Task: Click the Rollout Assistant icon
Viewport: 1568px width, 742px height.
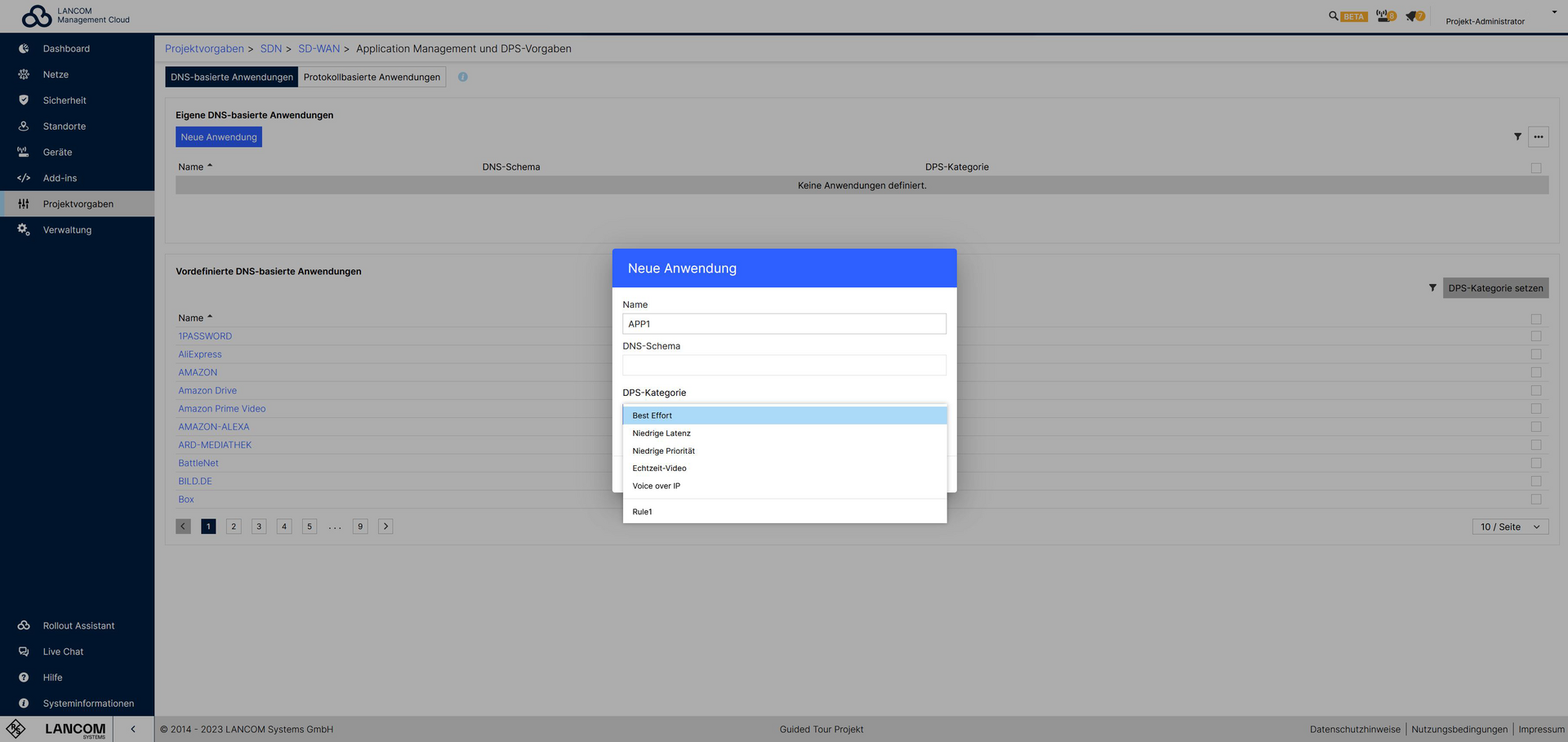Action: coord(24,625)
